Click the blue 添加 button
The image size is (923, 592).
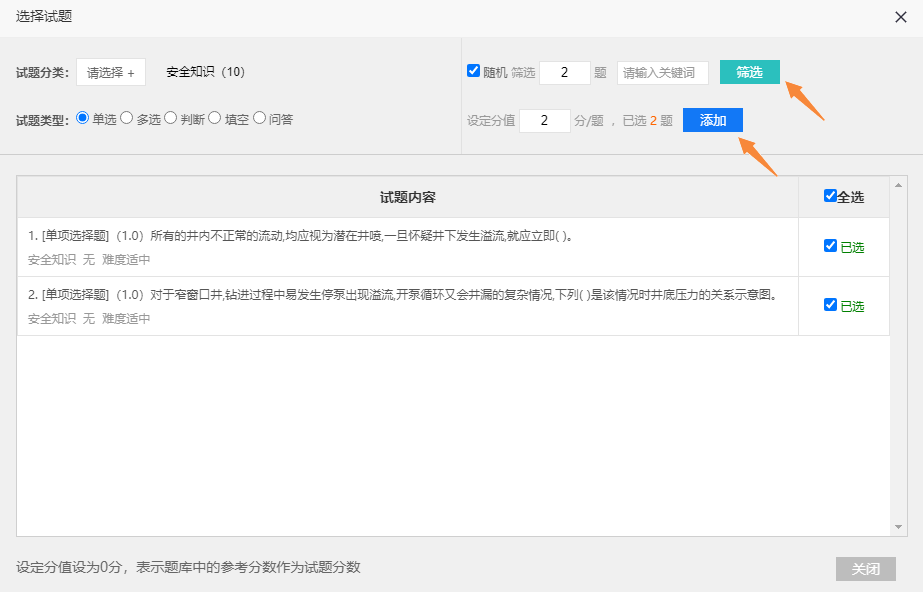click(712, 120)
